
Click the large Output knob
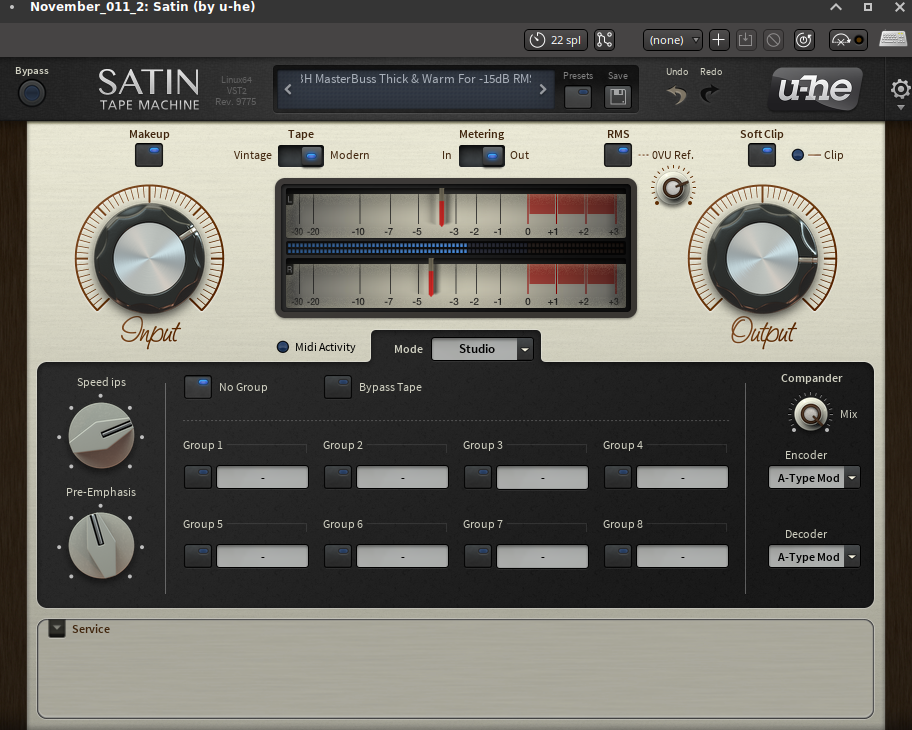click(763, 258)
